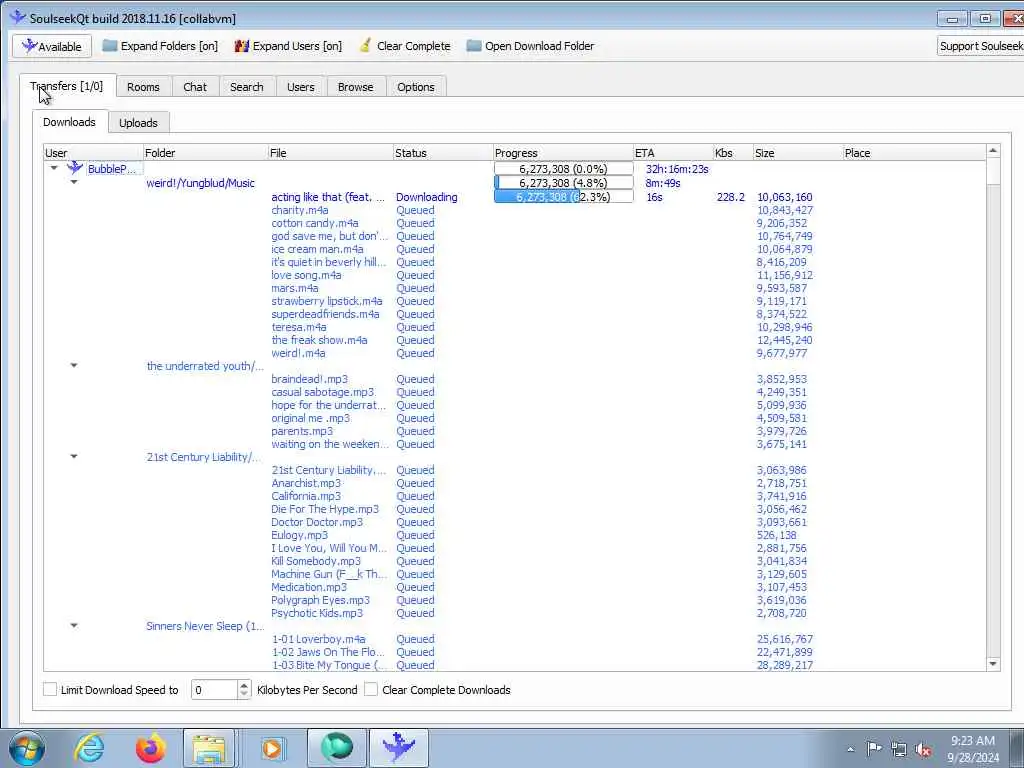Open Windows Media Player from the taskbar
This screenshot has height=768, width=1024.
pos(272,748)
